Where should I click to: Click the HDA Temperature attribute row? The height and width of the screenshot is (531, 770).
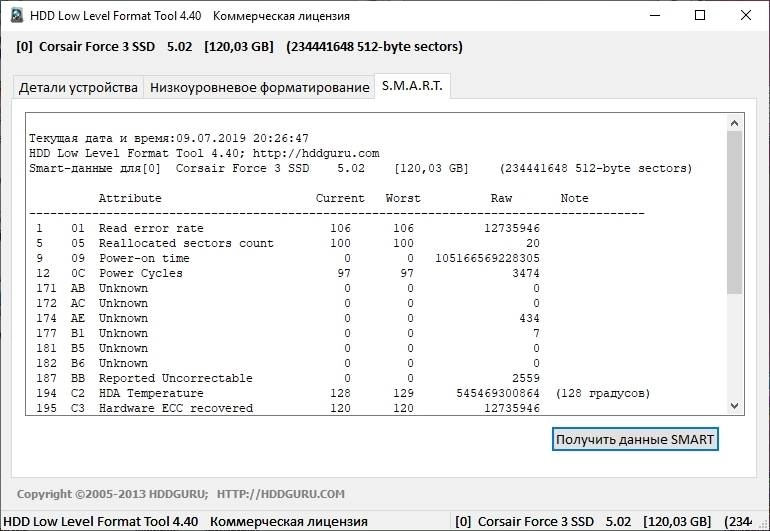(x=343, y=393)
